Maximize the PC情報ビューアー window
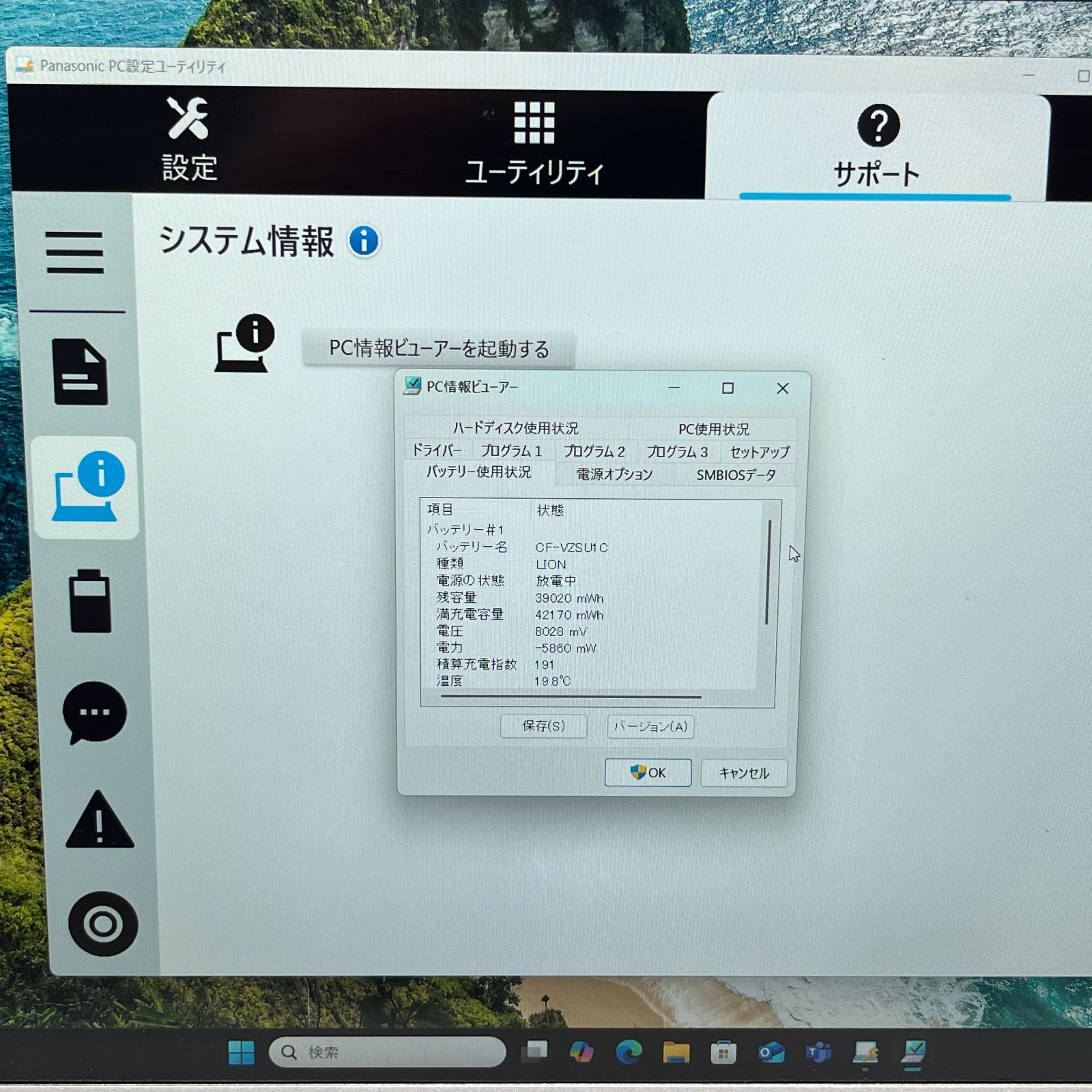The width and height of the screenshot is (1092, 1092). tap(728, 388)
